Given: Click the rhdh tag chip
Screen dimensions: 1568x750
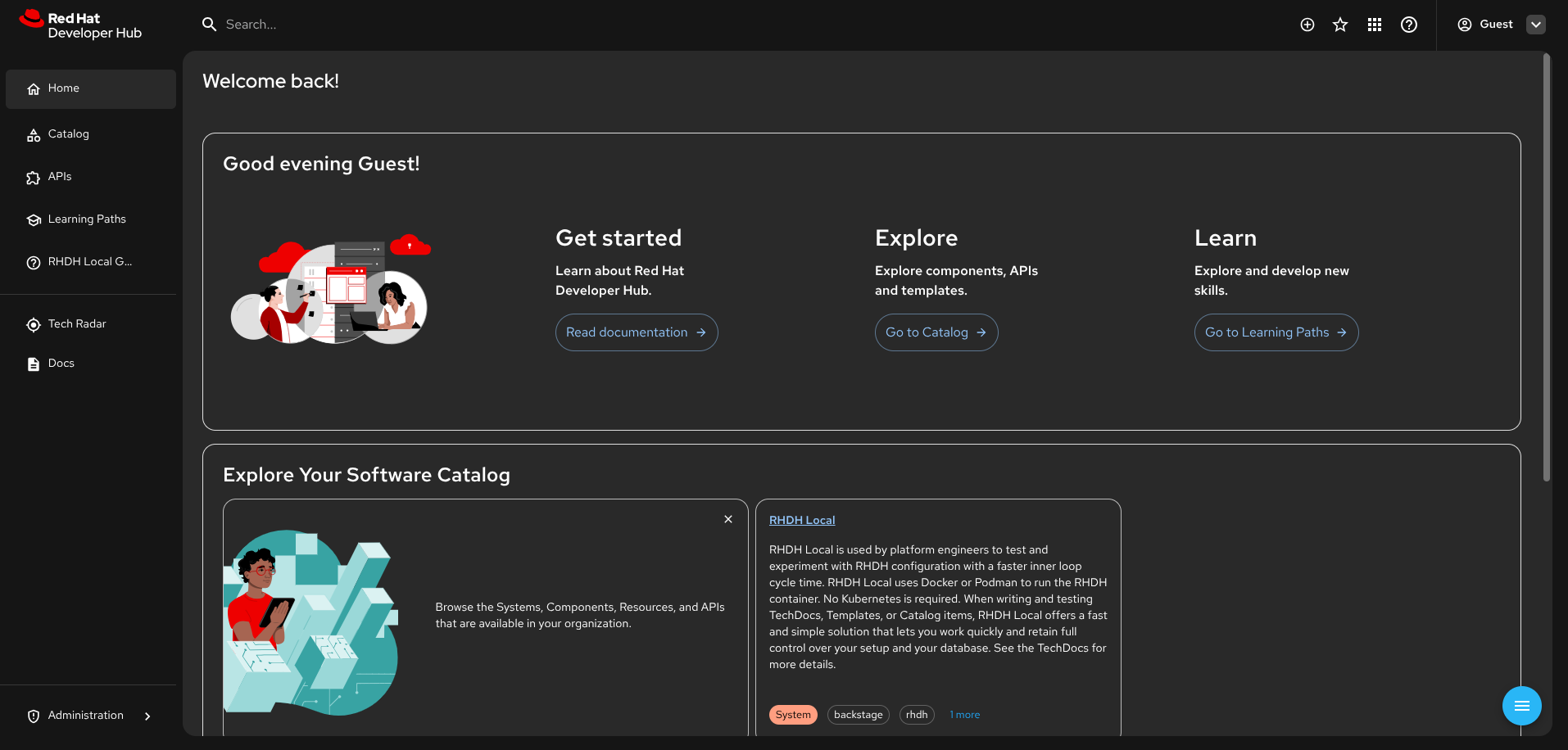Looking at the screenshot, I should 917,715.
